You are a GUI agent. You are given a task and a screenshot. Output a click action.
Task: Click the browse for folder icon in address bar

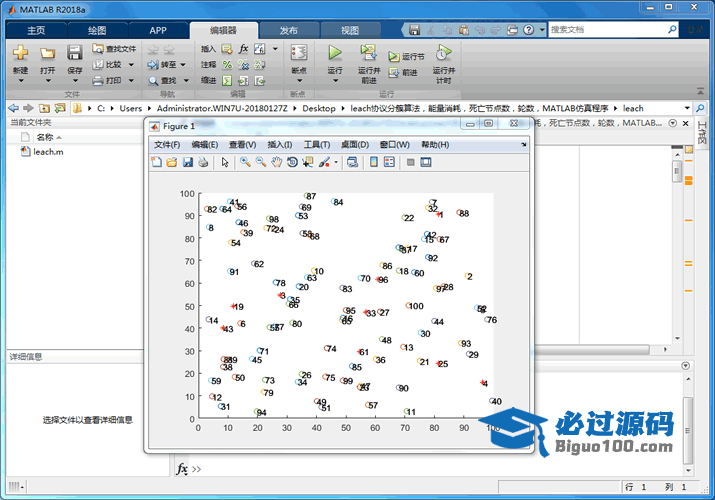coord(60,108)
